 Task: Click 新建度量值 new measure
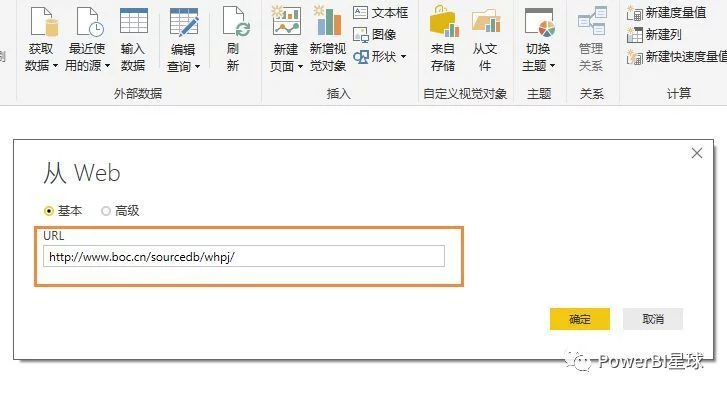666,13
